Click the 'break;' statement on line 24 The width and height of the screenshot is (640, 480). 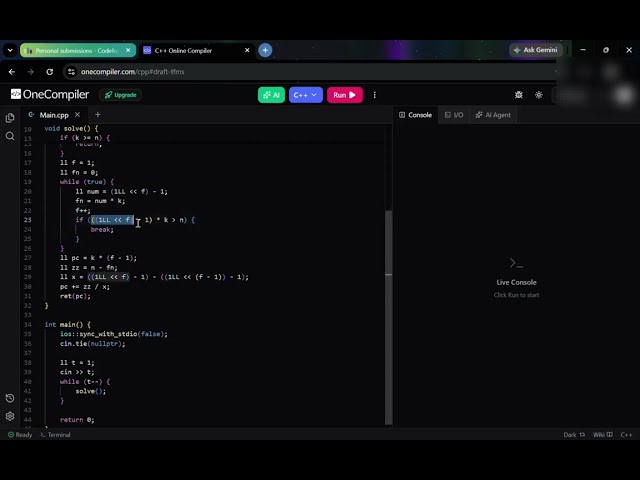tap(102, 229)
